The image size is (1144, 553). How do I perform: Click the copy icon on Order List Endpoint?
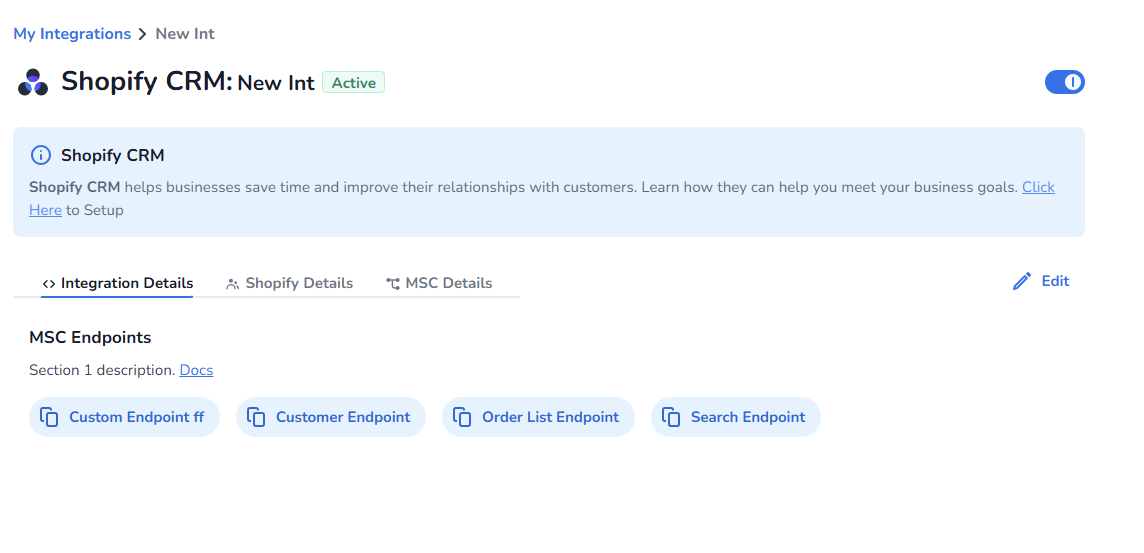[x=462, y=417]
